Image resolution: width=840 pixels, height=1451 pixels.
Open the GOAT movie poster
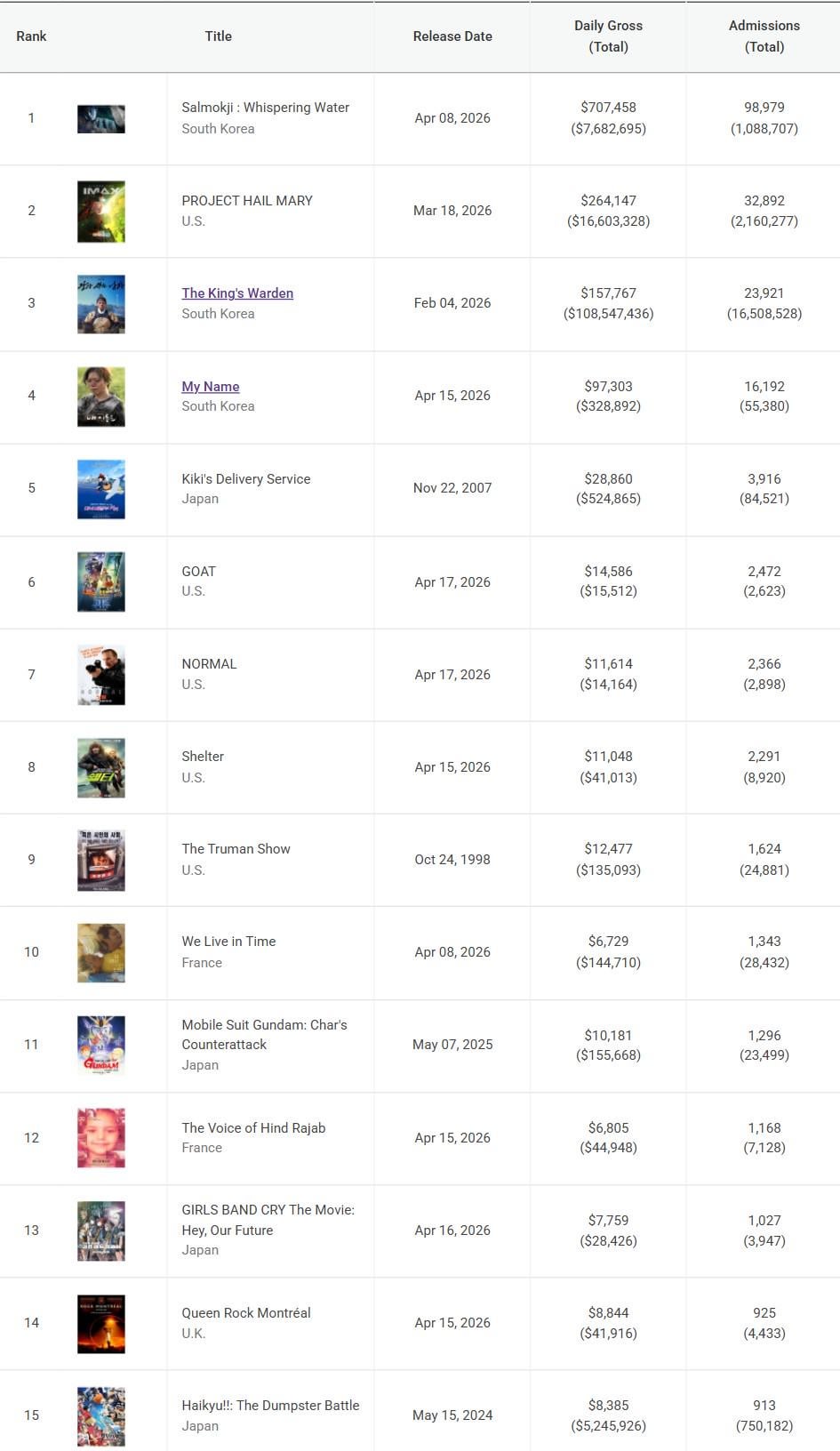point(101,581)
